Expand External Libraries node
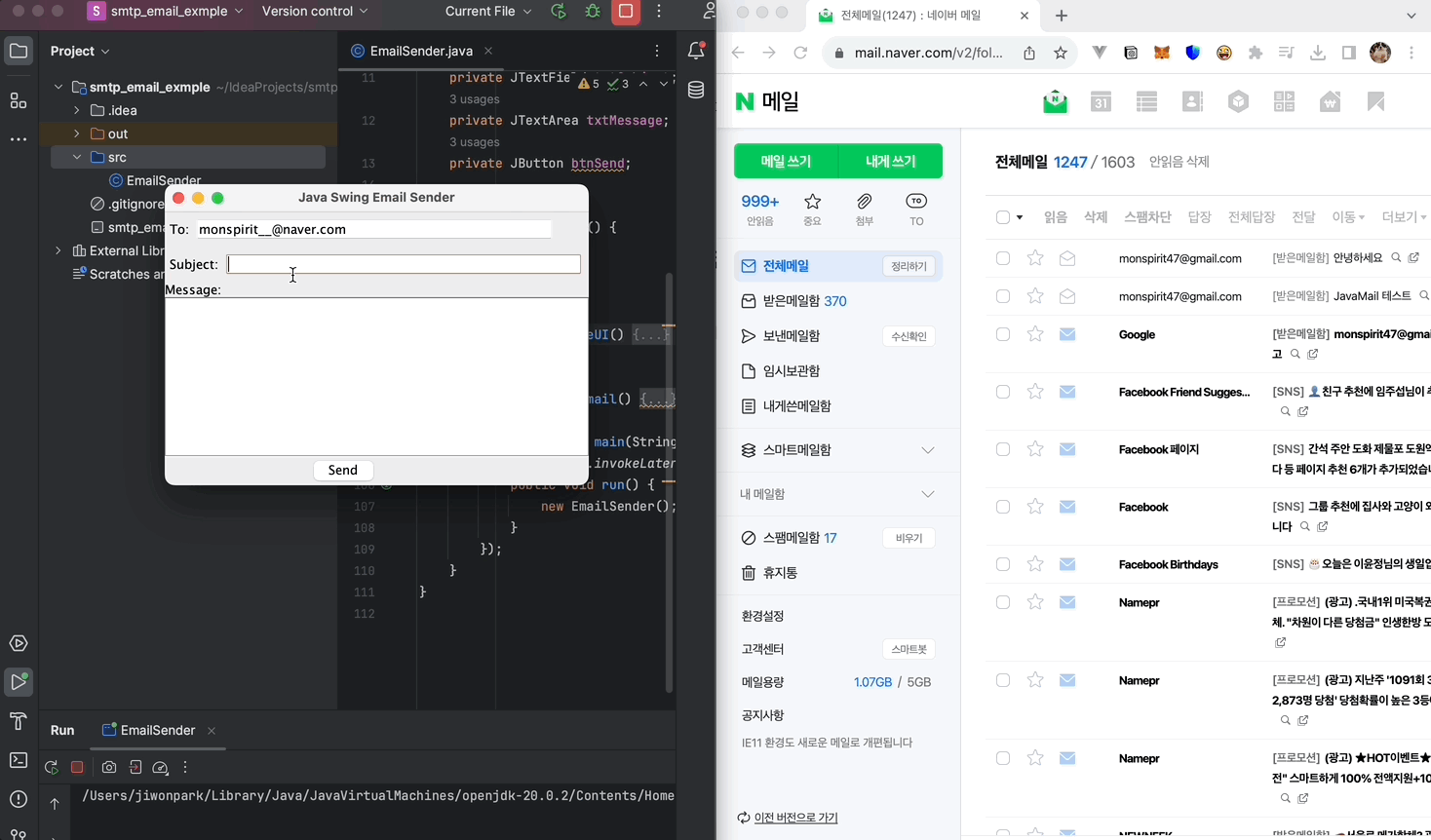1431x840 pixels. click(x=58, y=250)
